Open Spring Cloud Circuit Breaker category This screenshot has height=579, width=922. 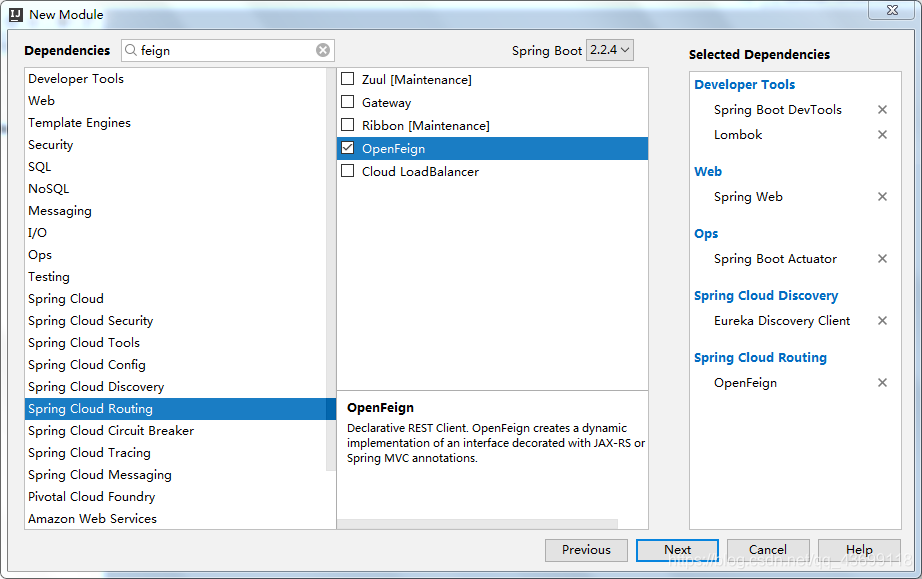pos(175,431)
